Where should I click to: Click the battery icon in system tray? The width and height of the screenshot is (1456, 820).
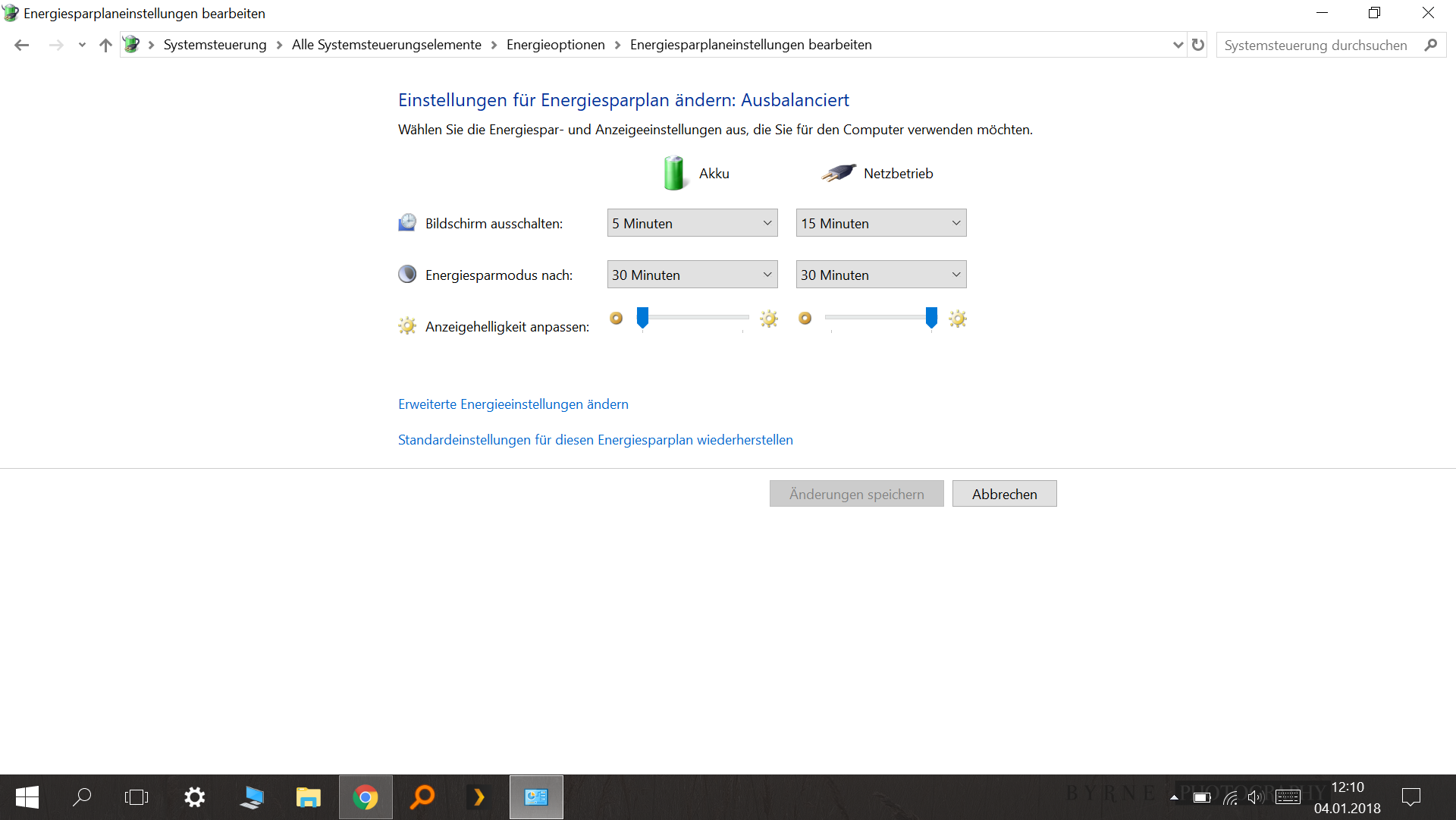pyautogui.click(x=1202, y=797)
